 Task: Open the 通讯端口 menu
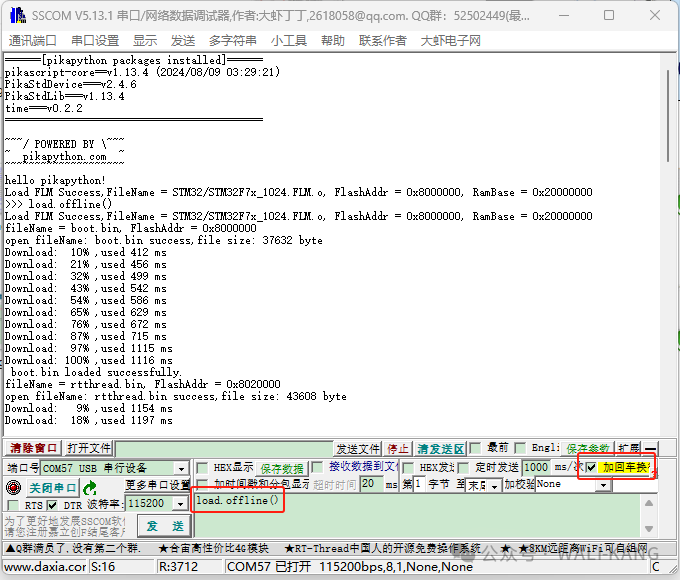[x=33, y=41]
